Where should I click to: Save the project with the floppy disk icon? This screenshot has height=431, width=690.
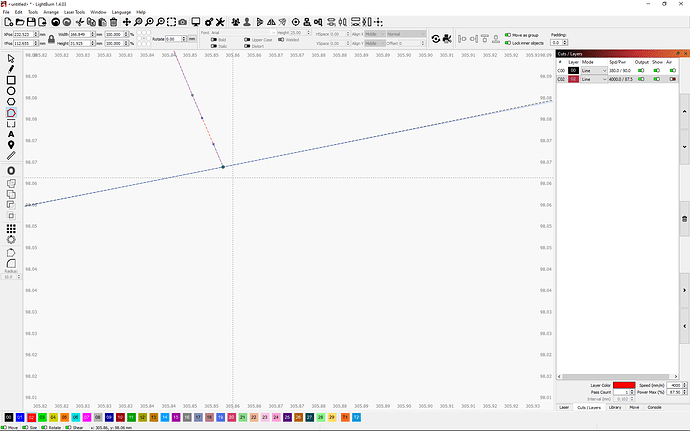click(x=31, y=22)
